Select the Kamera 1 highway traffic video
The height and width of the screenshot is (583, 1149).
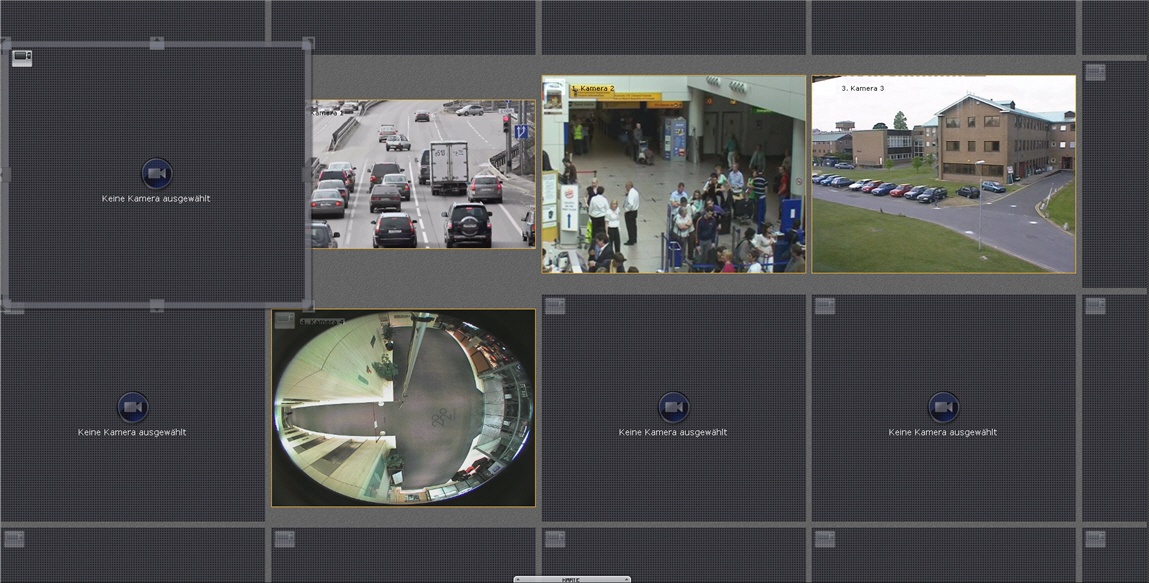click(424, 174)
